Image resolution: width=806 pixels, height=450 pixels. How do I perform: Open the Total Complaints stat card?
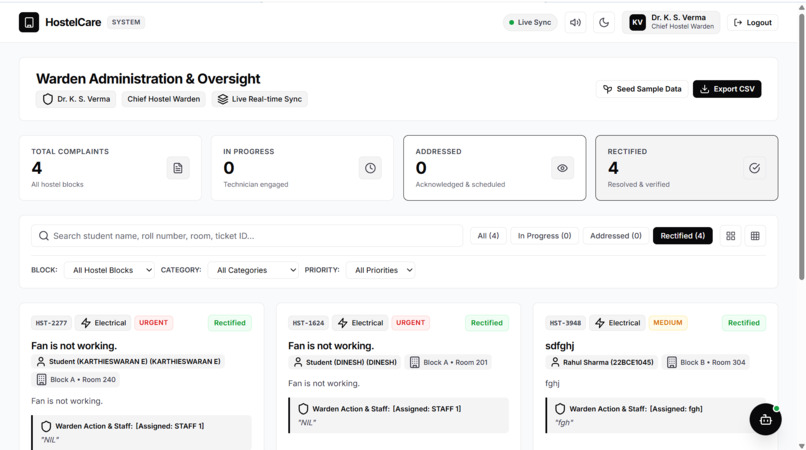110,168
